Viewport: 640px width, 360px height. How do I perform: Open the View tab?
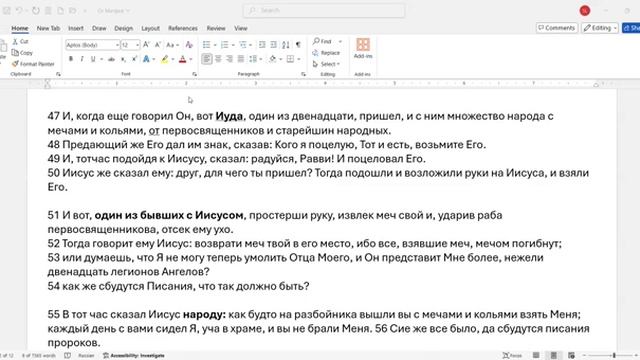(x=241, y=28)
